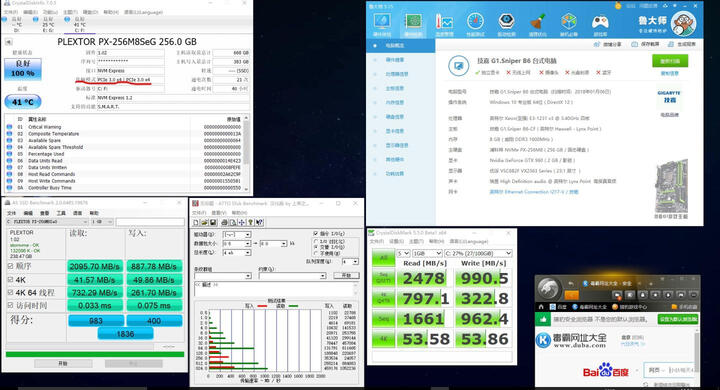Click the 开始 start button in AS SSD
Screen dimensions: 720x390
(63, 363)
